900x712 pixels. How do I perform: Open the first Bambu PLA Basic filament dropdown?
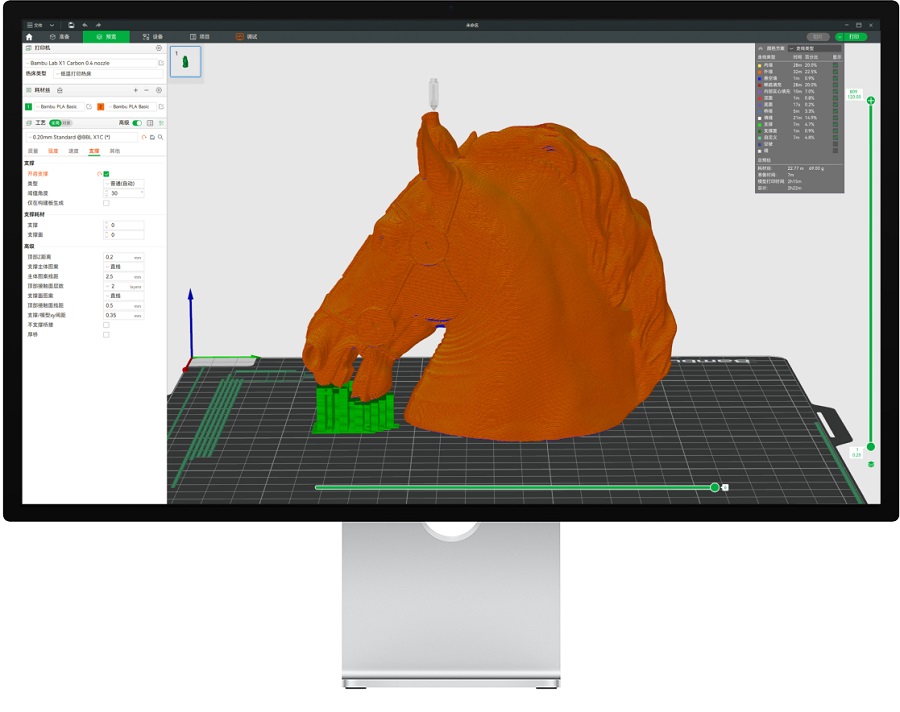point(59,107)
